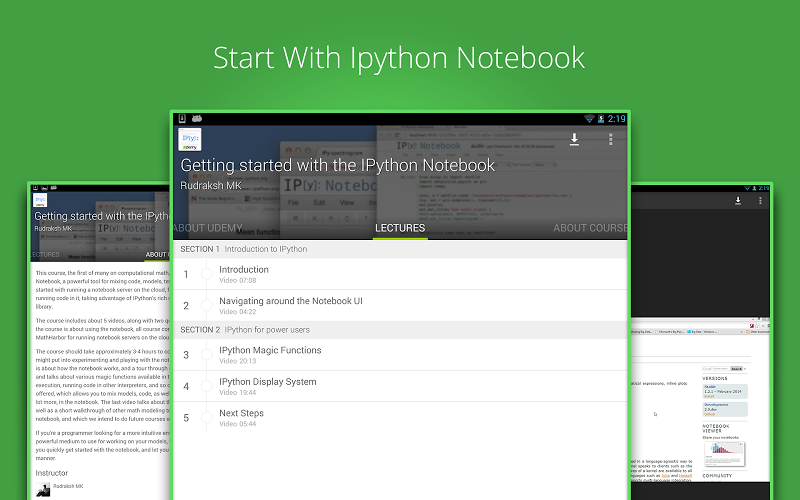
Task: Select progress circle for Navigating lecture
Action: [207, 306]
